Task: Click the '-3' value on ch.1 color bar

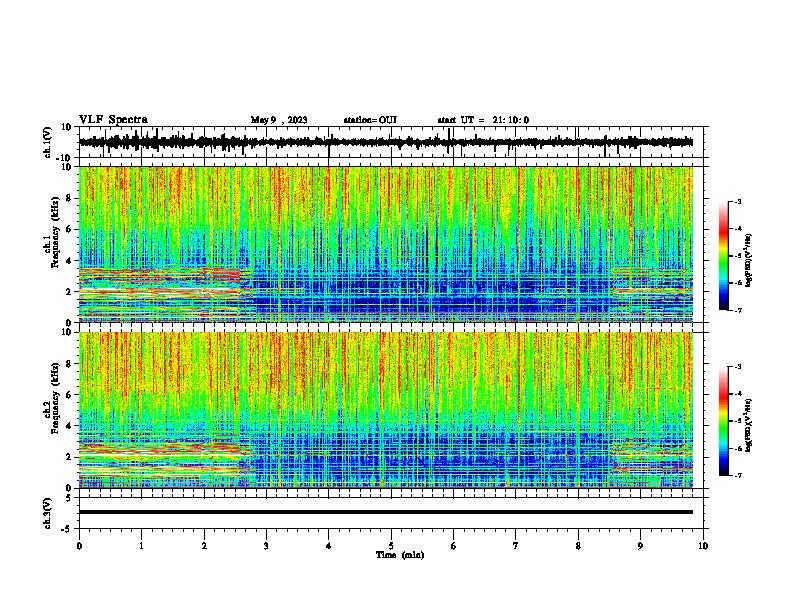Action: [x=737, y=201]
